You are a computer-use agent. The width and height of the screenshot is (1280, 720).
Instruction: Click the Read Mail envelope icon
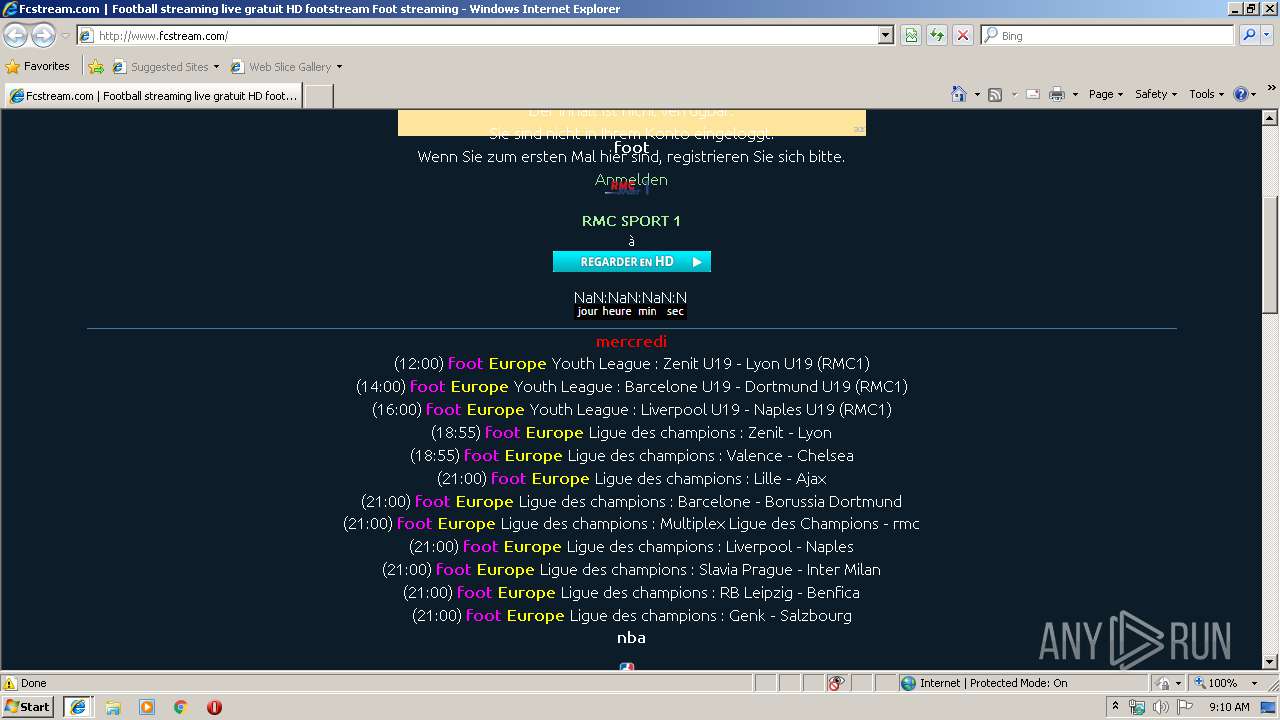(1033, 94)
